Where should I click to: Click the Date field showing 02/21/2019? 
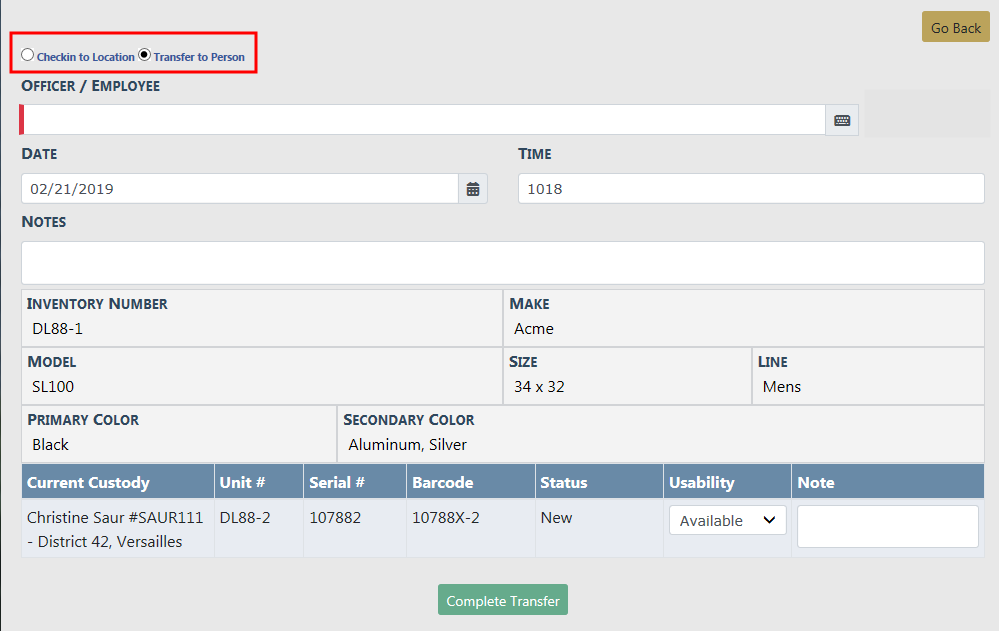(240, 189)
